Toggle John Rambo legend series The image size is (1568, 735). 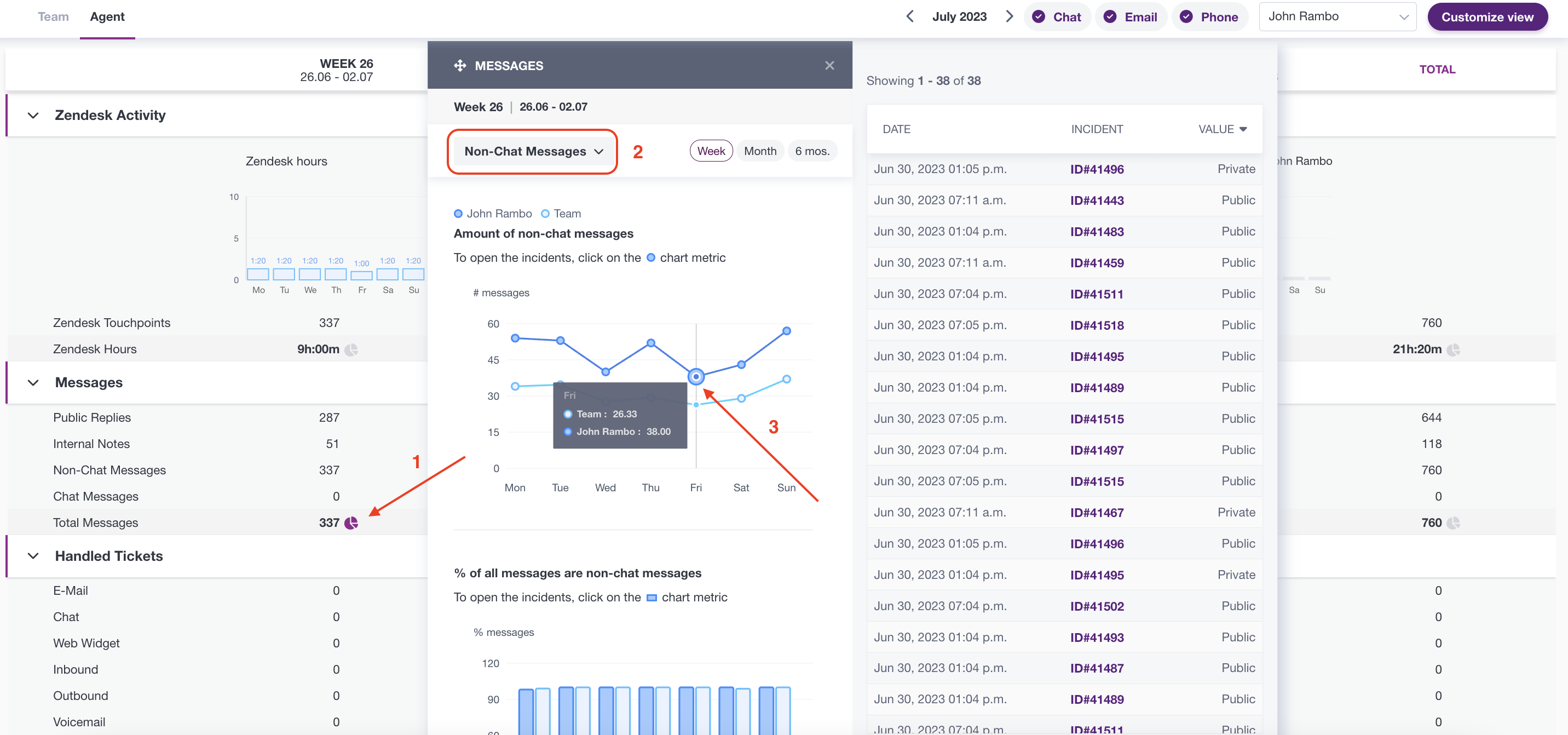493,214
